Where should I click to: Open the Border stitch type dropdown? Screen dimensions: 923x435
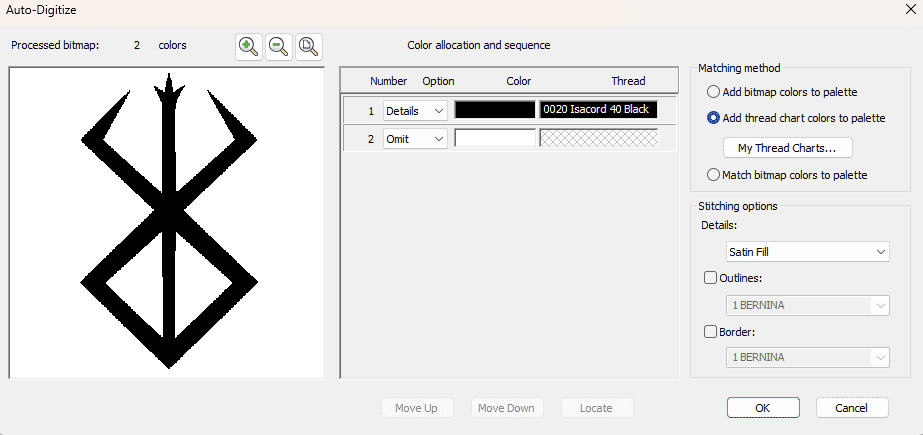(807, 357)
